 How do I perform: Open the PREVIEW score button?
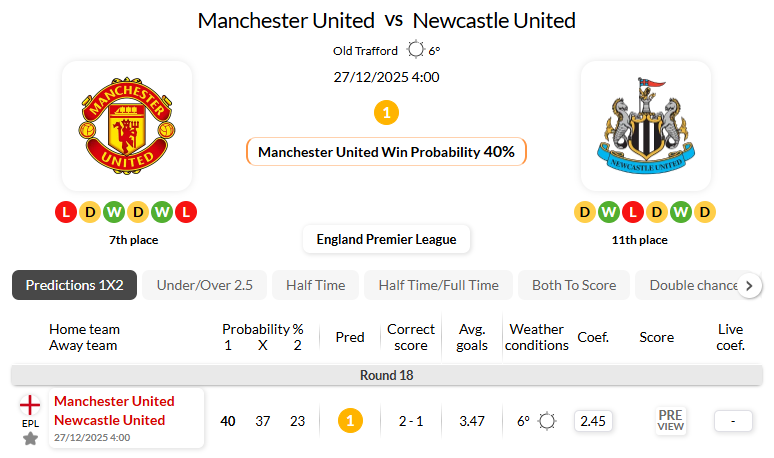click(x=670, y=421)
